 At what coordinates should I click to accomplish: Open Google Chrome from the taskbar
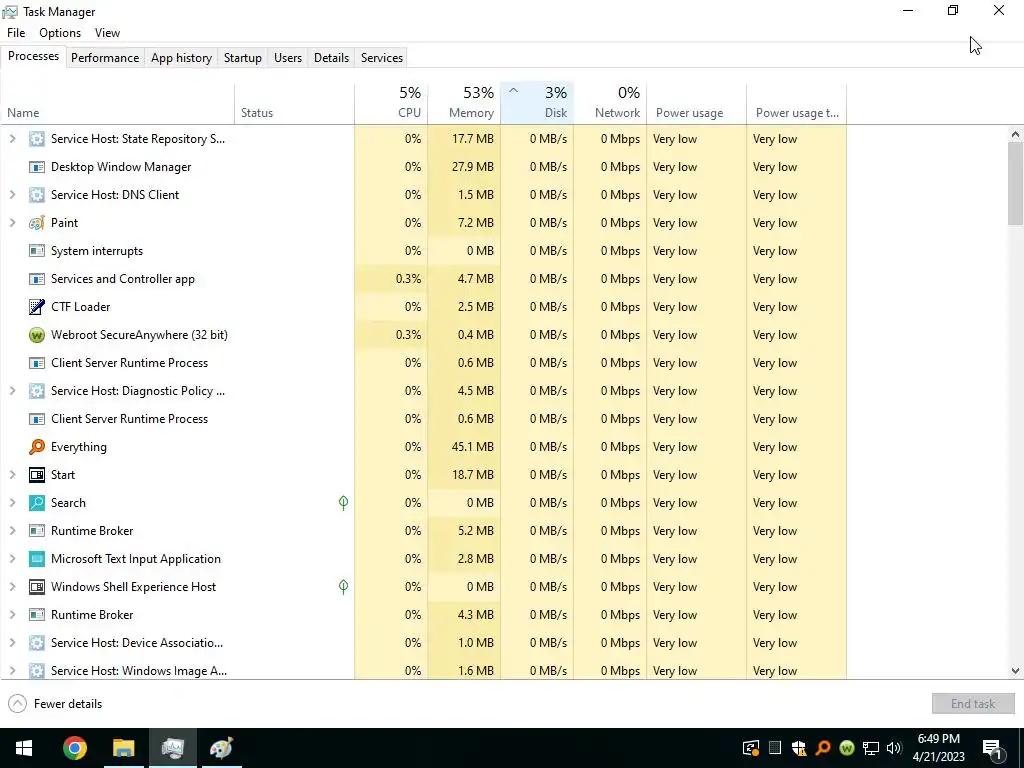point(74,748)
